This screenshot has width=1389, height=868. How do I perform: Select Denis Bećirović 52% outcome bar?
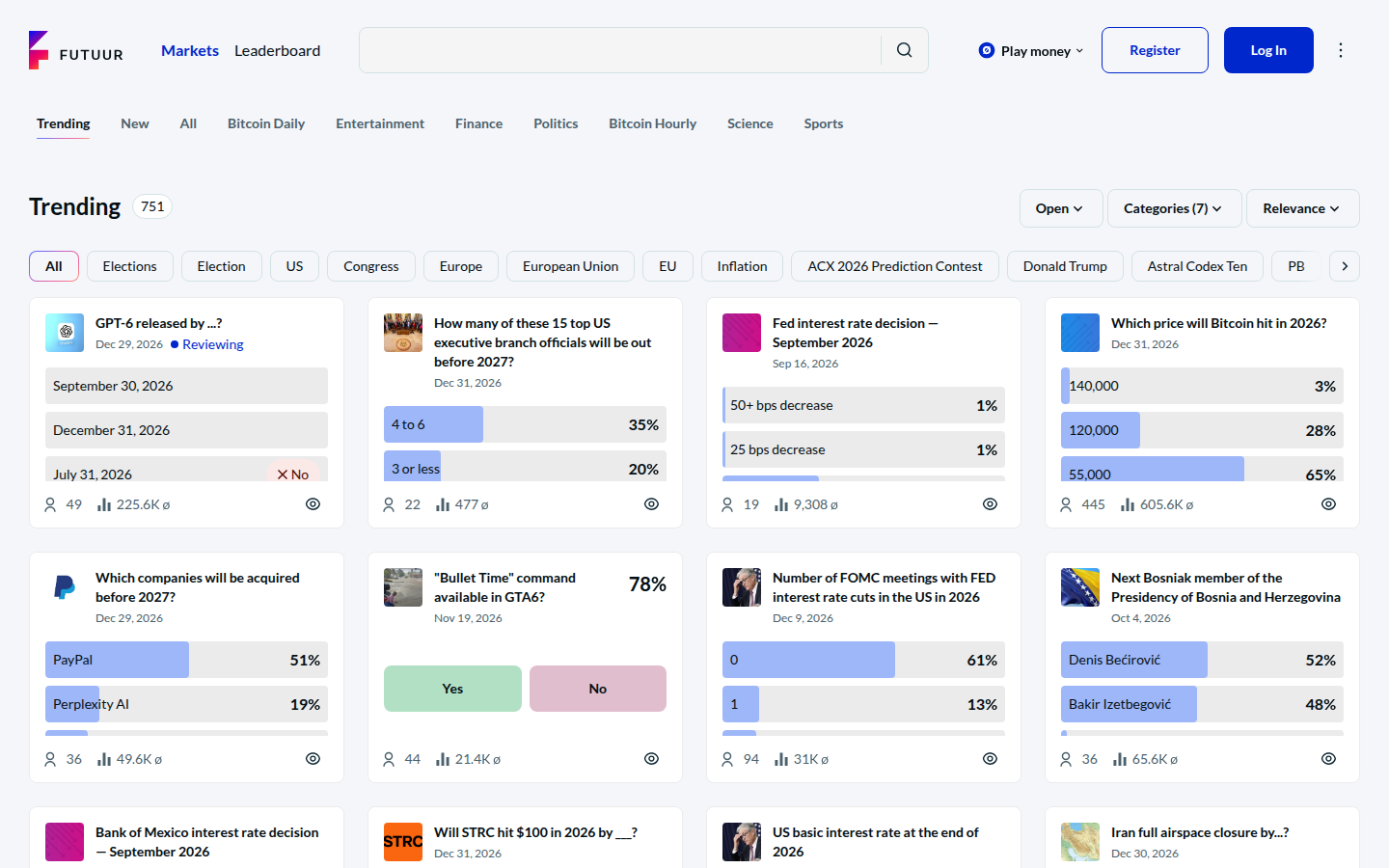click(x=1202, y=660)
